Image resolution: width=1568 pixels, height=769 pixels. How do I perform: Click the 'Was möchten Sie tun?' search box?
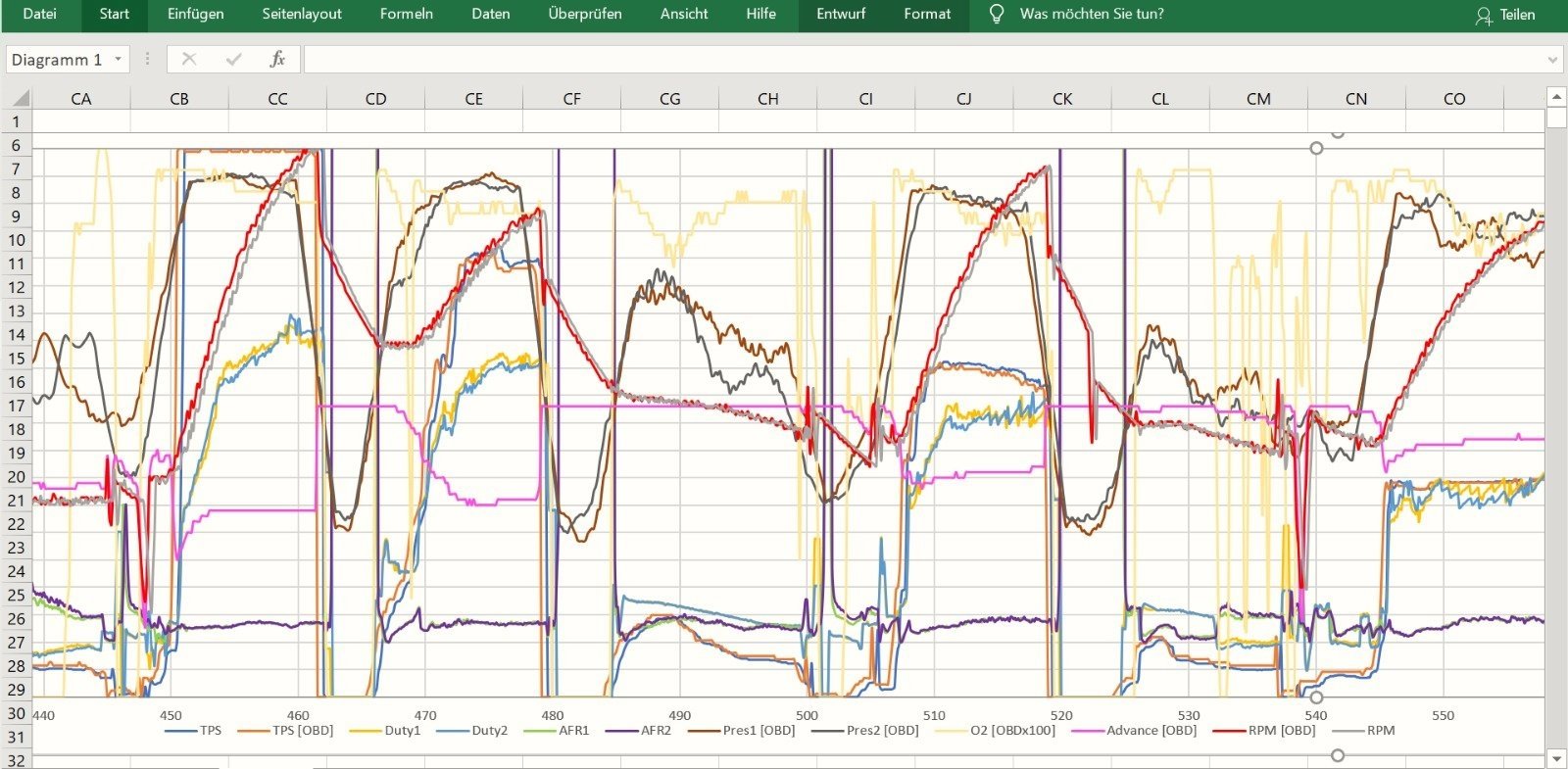pyautogui.click(x=1092, y=14)
